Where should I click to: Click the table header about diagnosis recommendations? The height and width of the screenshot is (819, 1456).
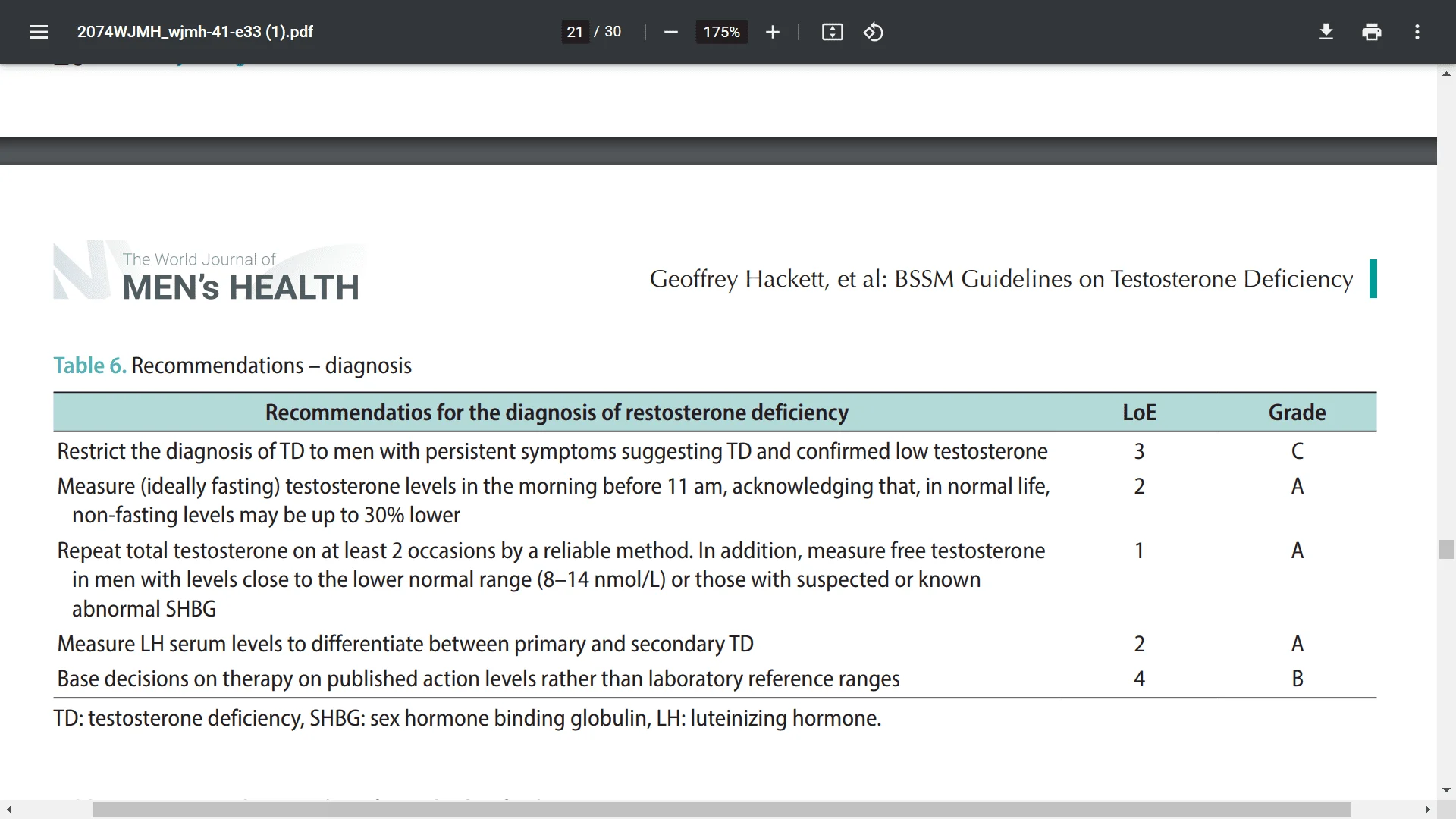tap(557, 413)
